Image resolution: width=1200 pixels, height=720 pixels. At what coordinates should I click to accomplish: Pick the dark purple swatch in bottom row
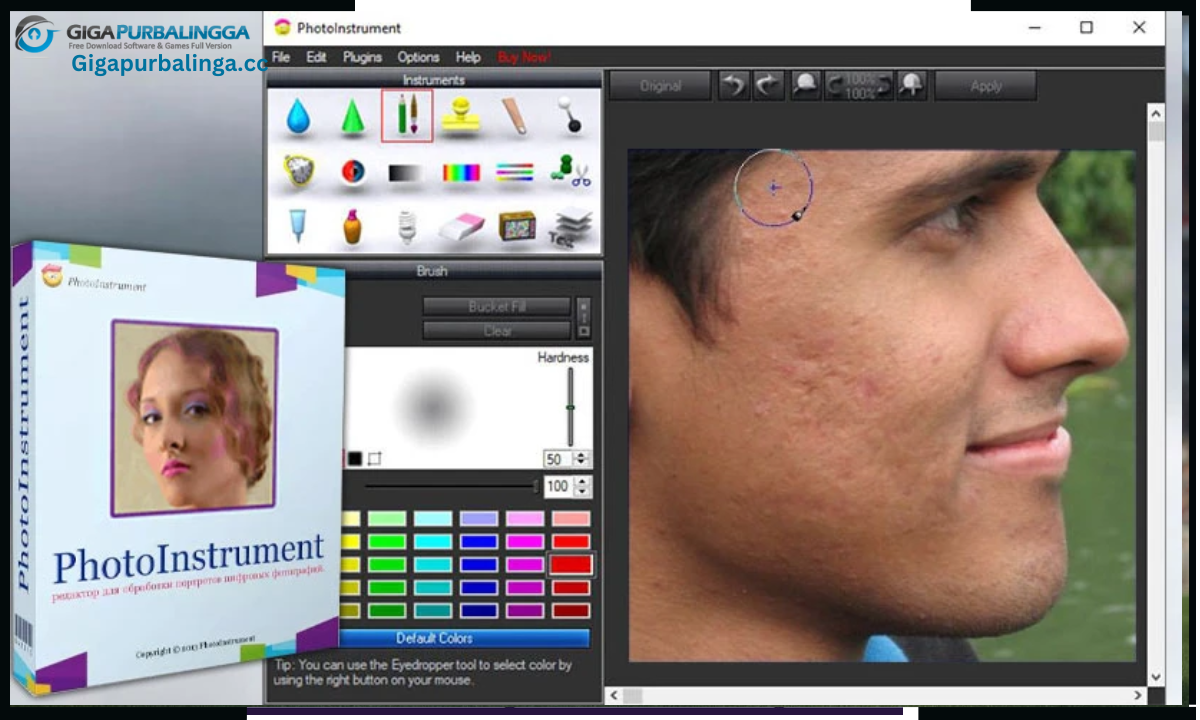click(x=525, y=610)
